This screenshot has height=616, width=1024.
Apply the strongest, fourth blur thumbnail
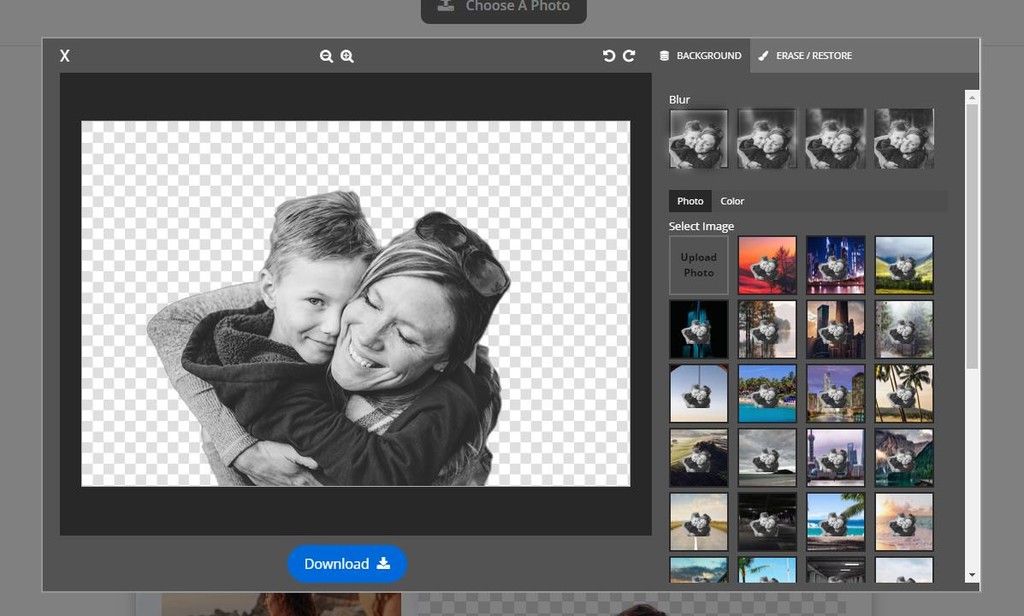[904, 138]
